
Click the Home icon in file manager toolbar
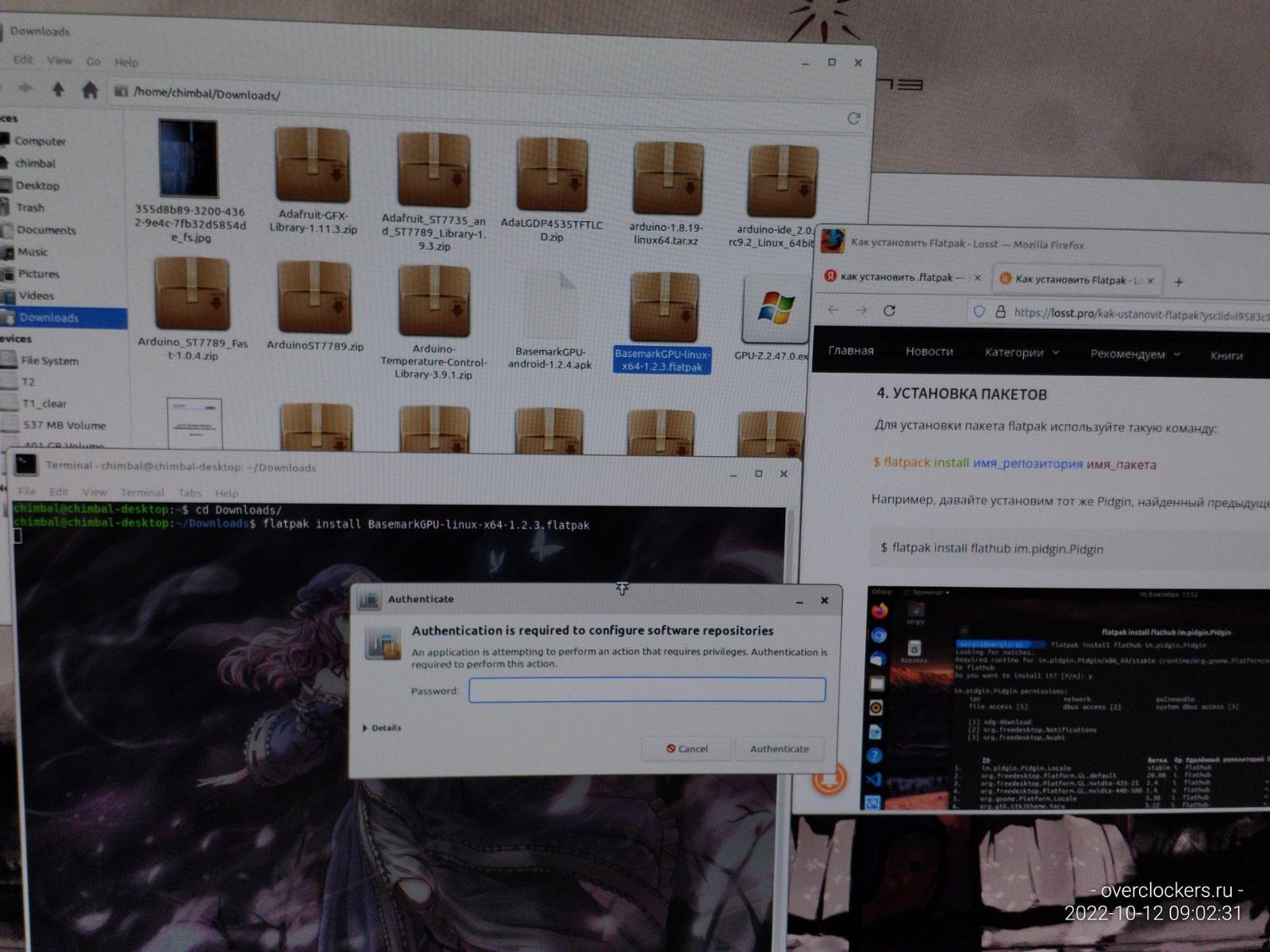pos(90,90)
